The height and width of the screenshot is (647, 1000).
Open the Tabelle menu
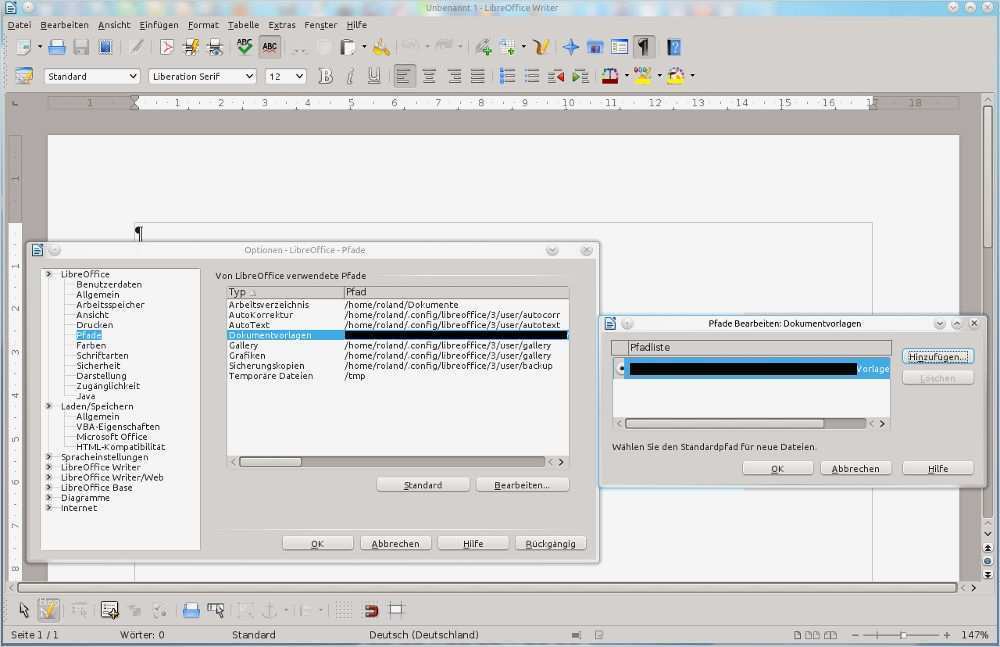pos(243,24)
